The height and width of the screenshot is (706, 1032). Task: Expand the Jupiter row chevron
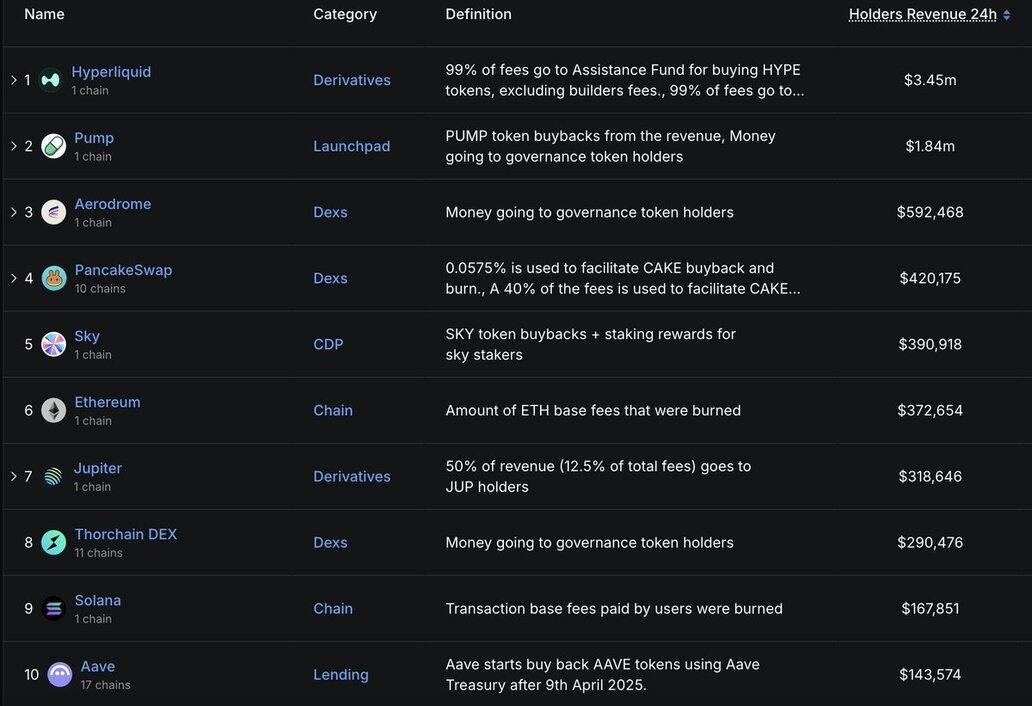coord(13,476)
